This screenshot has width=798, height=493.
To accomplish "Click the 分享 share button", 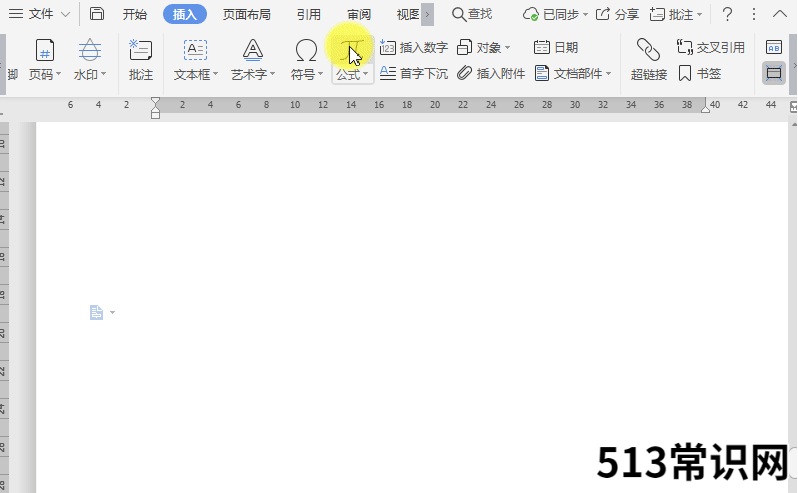I will point(617,14).
